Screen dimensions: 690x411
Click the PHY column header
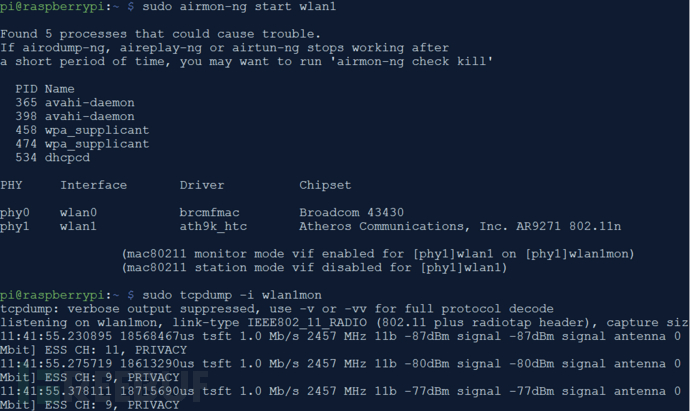click(x=11, y=185)
